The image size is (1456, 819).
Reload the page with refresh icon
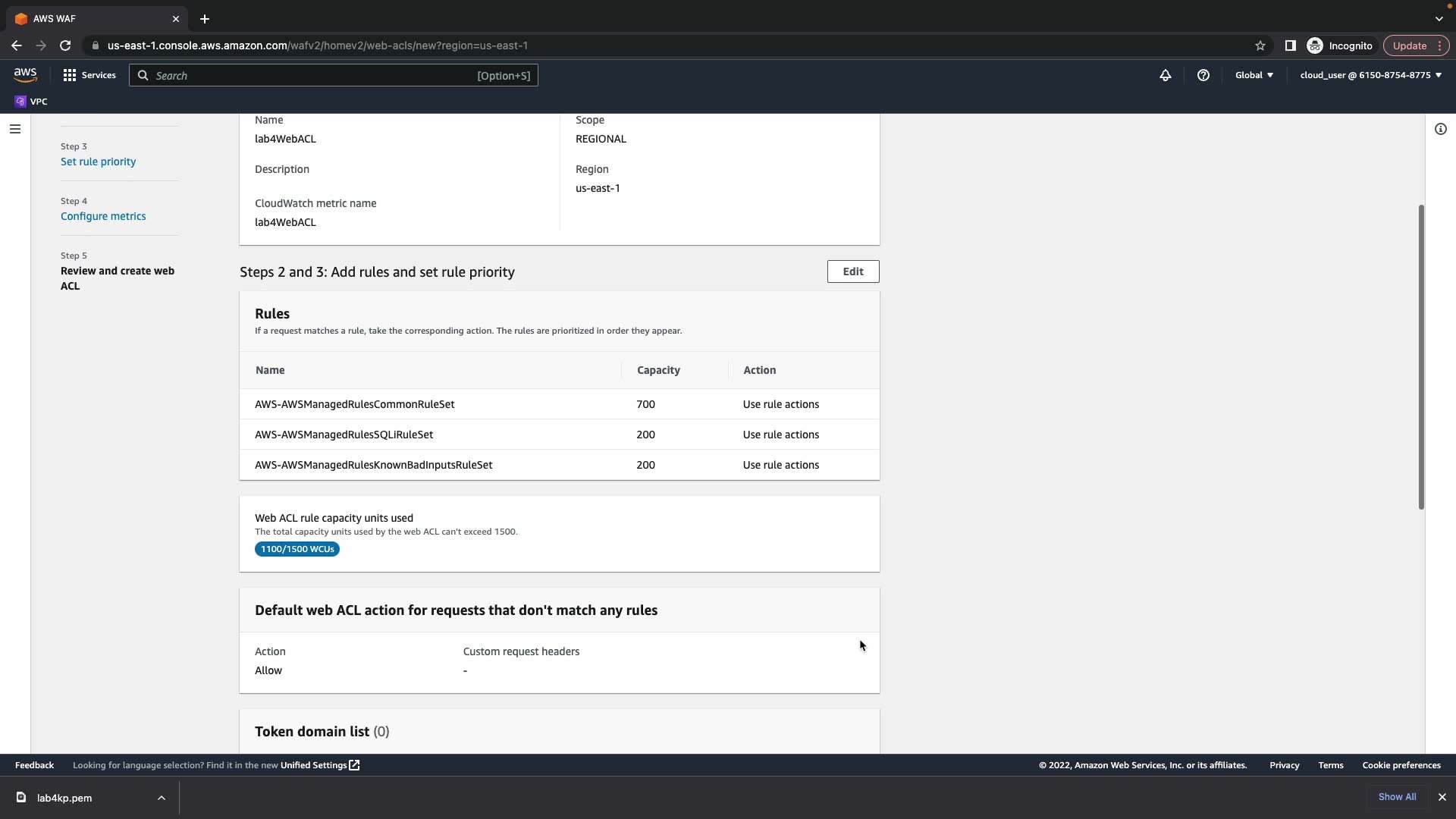point(65,45)
